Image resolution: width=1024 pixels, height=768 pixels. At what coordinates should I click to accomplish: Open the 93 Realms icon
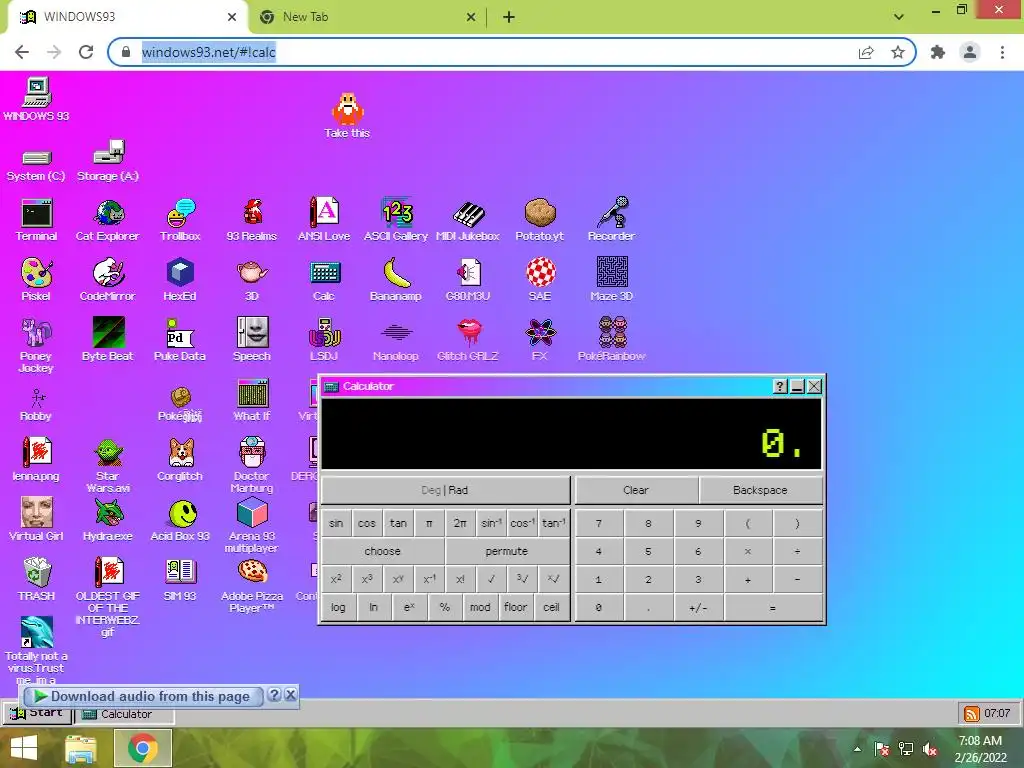[252, 219]
